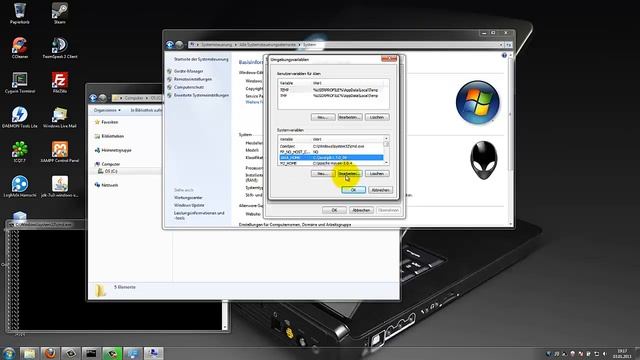Click the System window address bar

[345, 44]
